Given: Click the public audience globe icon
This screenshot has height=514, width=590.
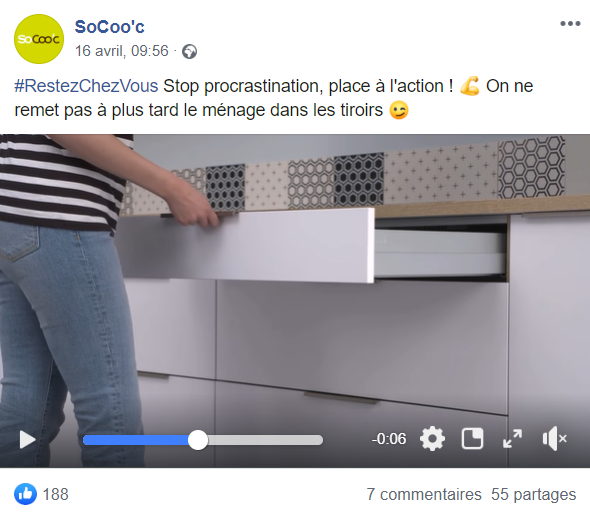Looking at the screenshot, I should 189,52.
